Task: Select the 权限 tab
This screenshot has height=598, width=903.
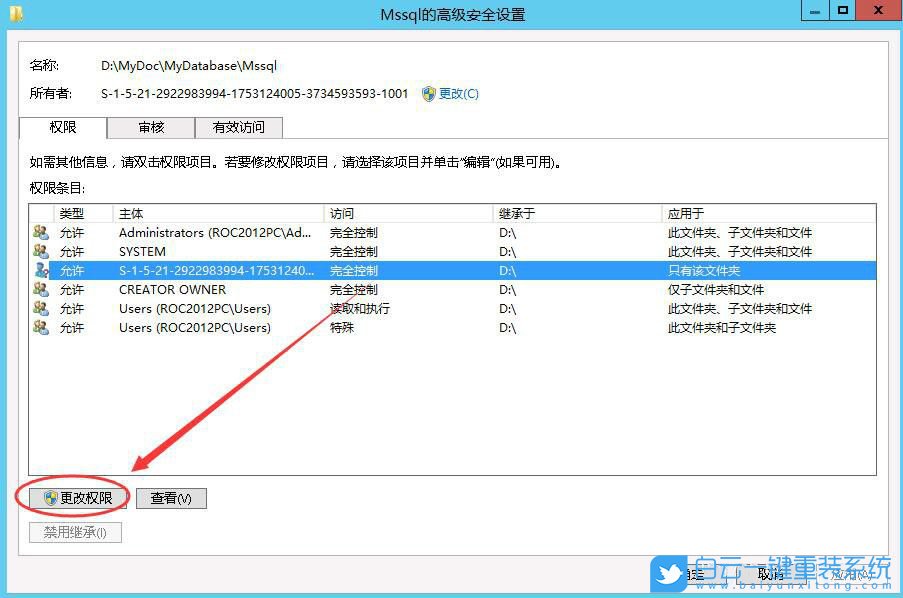Action: coord(62,127)
